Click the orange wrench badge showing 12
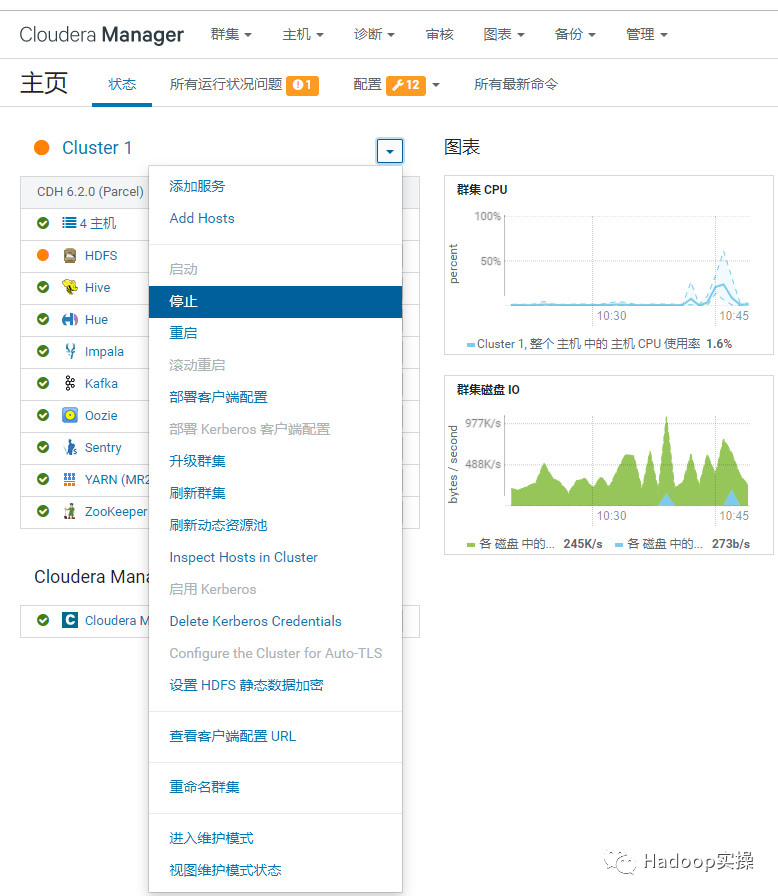This screenshot has width=778, height=896. point(406,85)
